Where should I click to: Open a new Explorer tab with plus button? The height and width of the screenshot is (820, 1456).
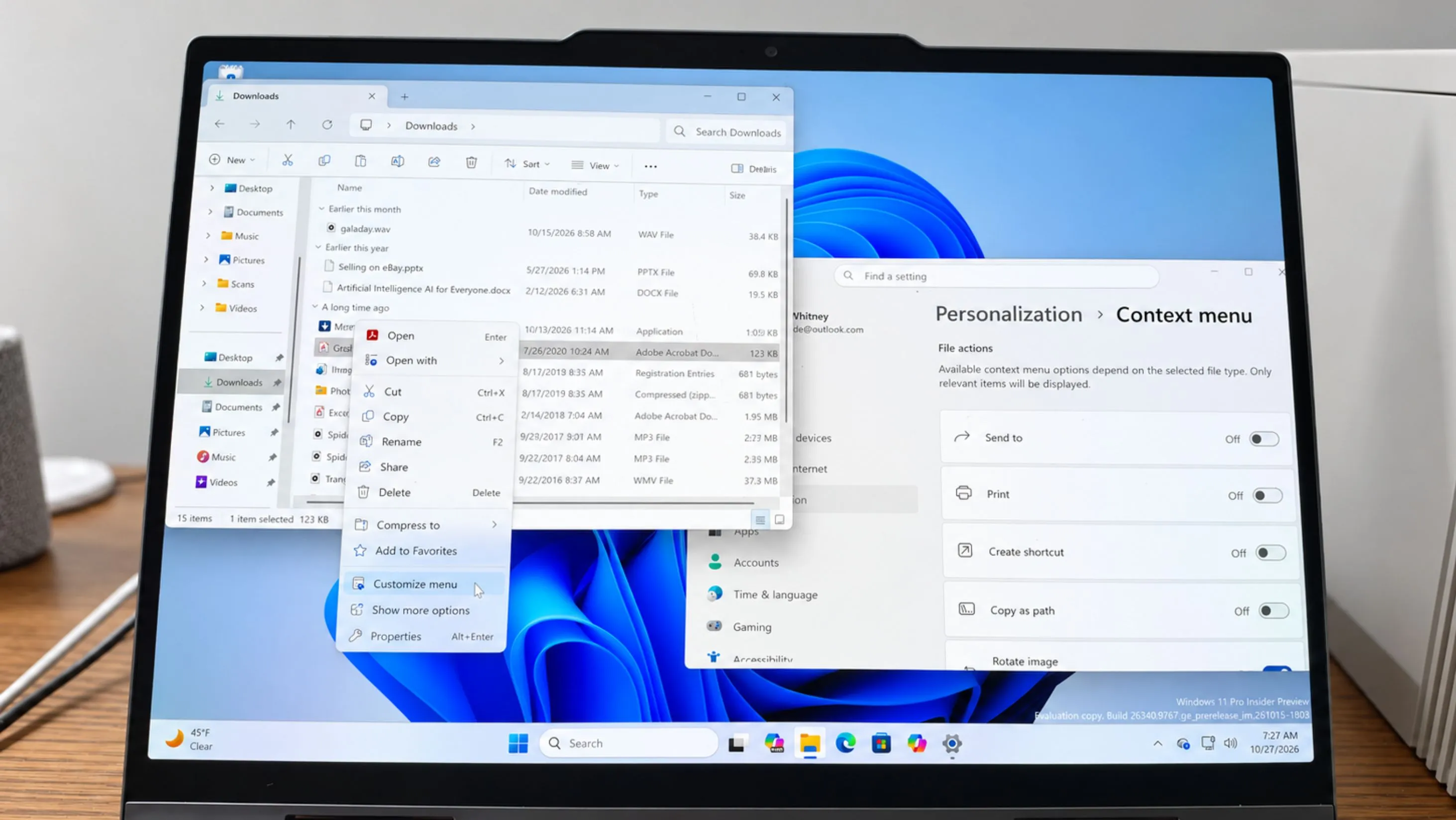pos(405,97)
